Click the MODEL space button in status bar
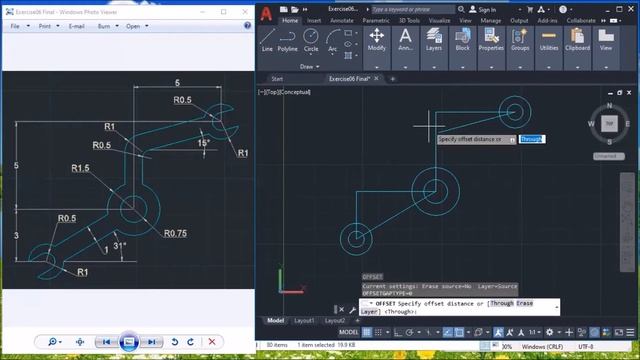The width and height of the screenshot is (640, 360). 349,332
